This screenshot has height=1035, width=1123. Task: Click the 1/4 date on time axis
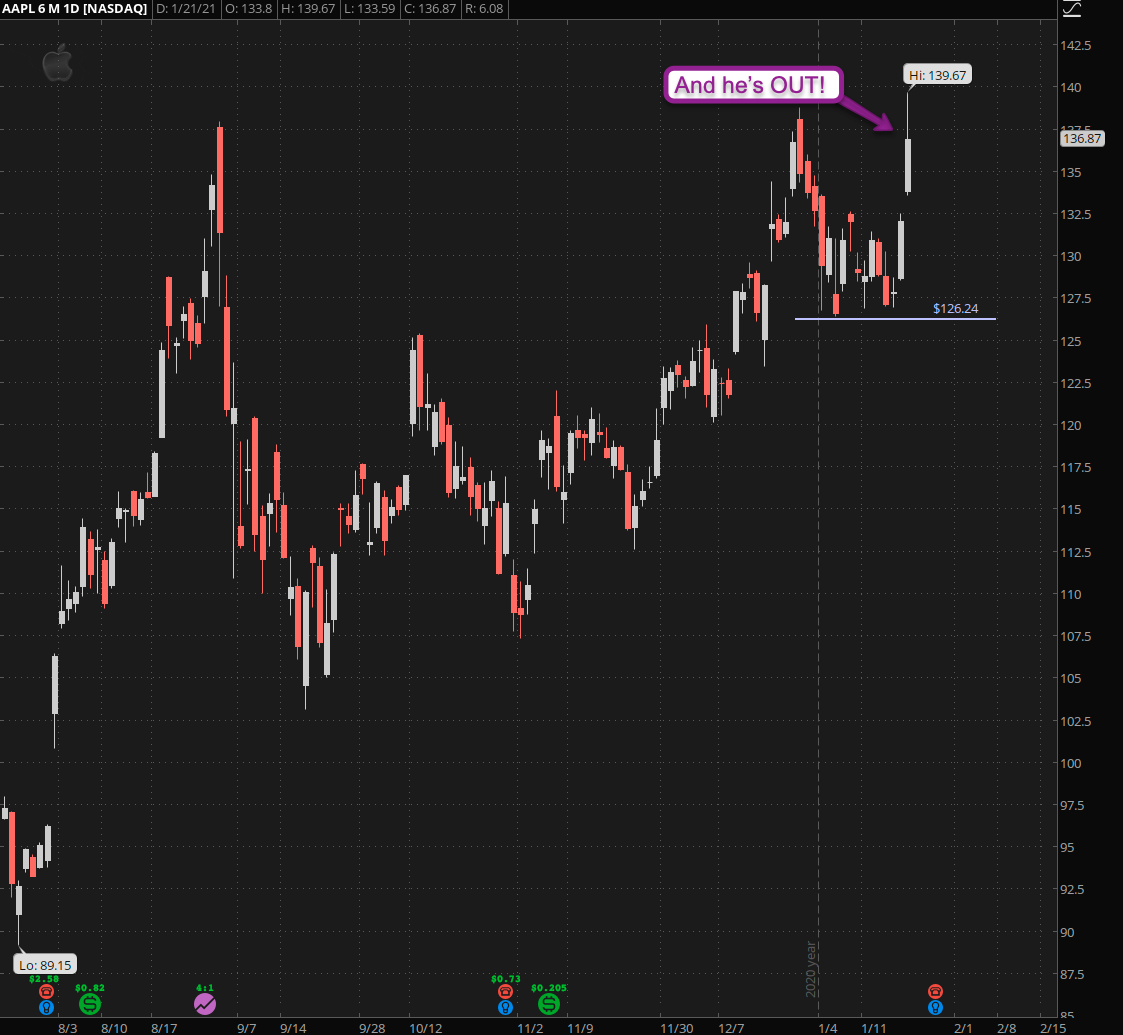(x=827, y=1029)
